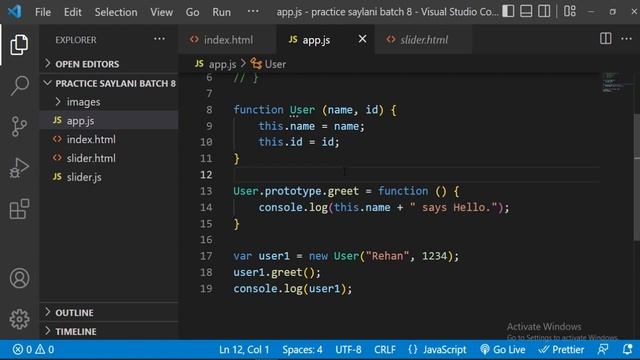Expand the Outline section
This screenshot has width=640, height=360.
[109, 313]
